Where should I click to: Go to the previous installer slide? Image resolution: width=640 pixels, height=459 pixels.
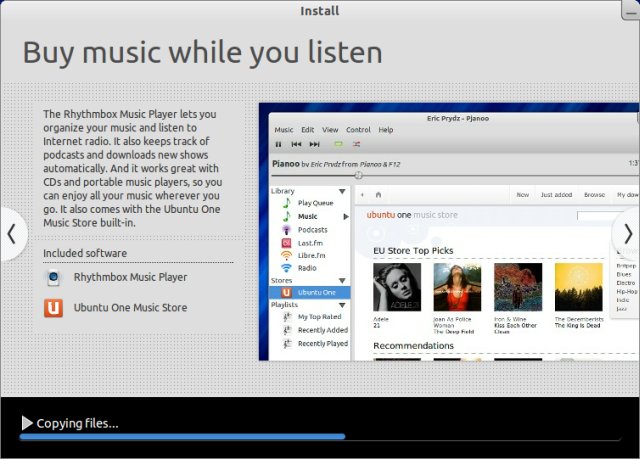click(x=11, y=234)
